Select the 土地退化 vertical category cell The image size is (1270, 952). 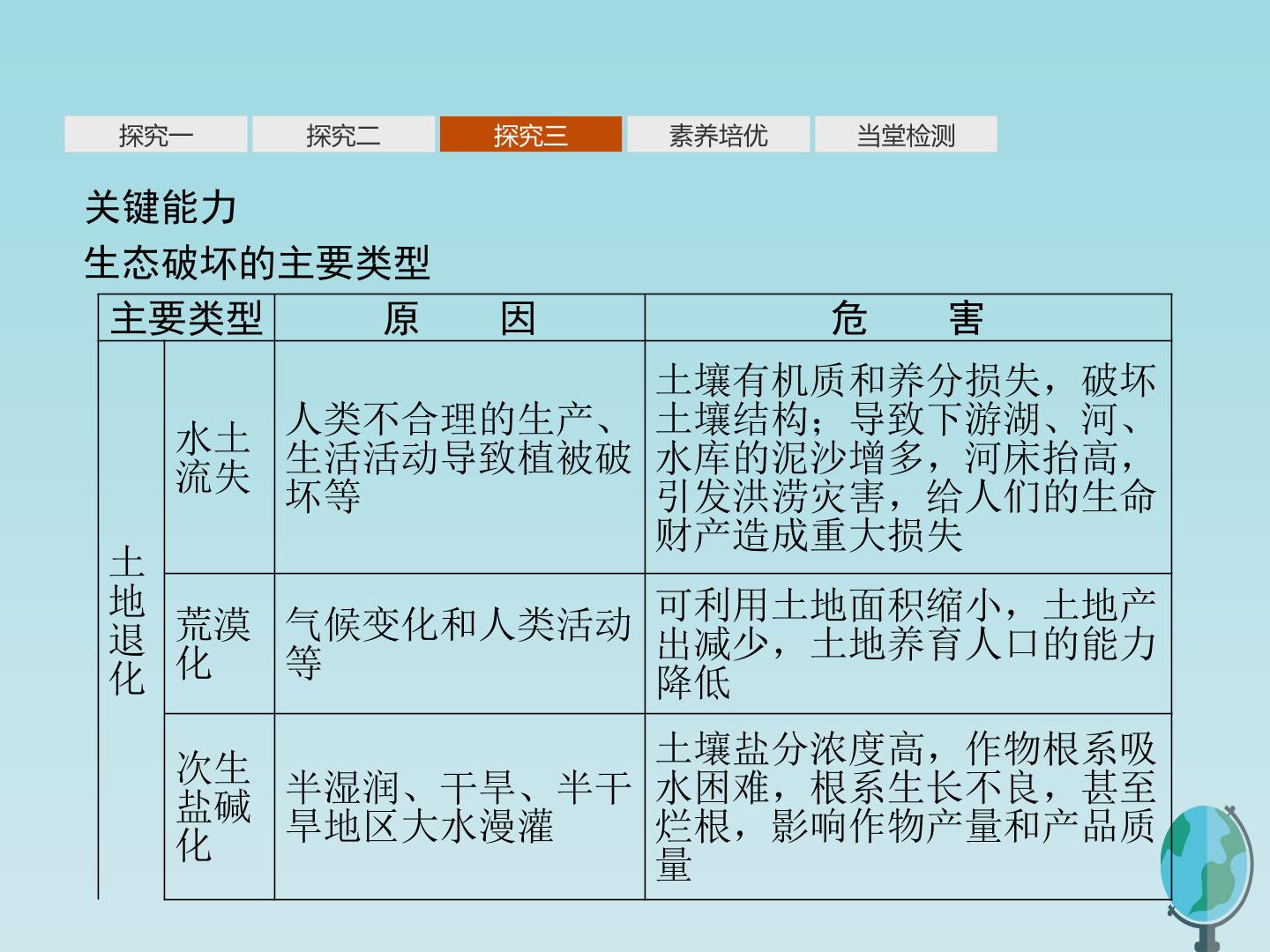[x=131, y=621]
